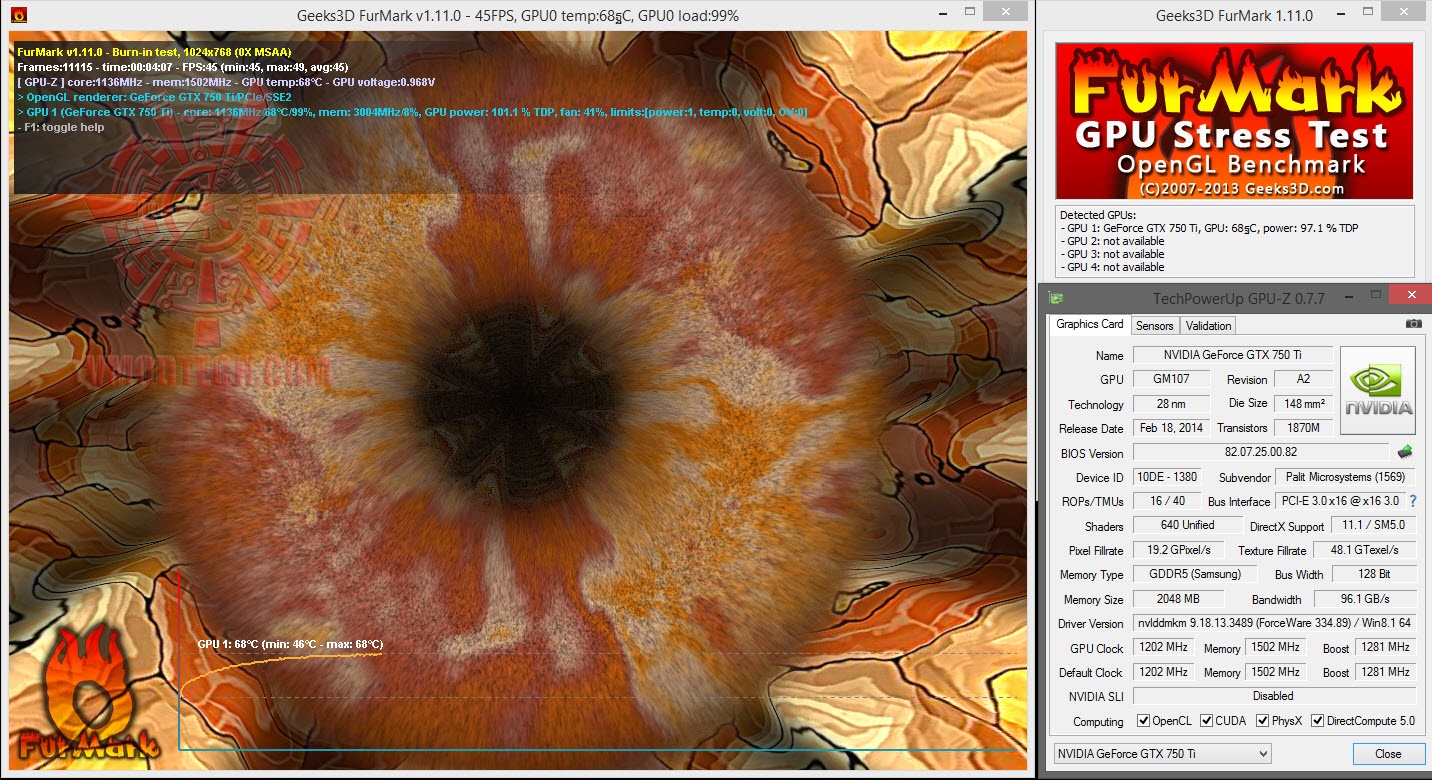Click the Transistors value 1870M
The width and height of the screenshot is (1432, 780).
pyautogui.click(x=1303, y=428)
